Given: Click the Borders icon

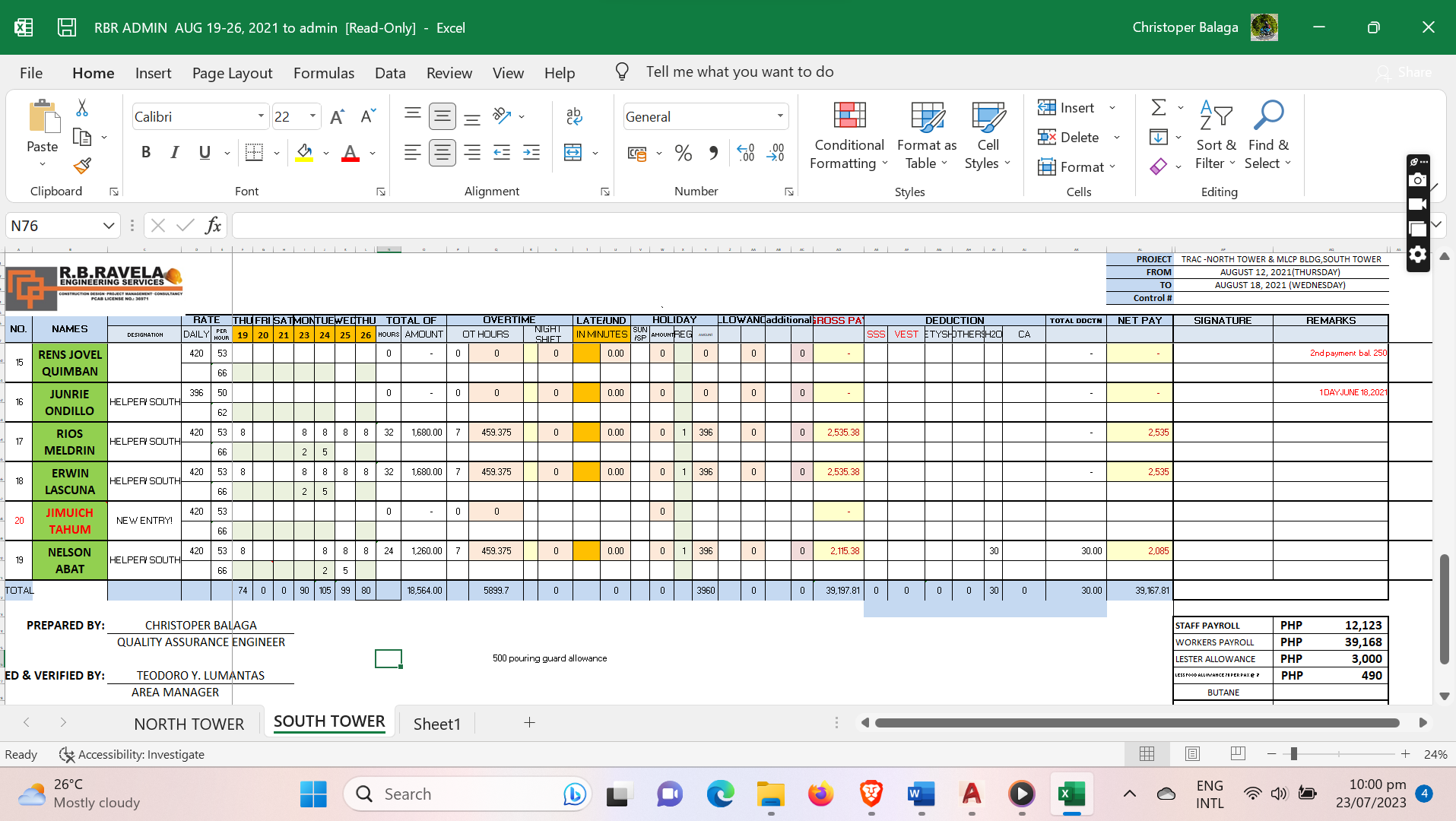Looking at the screenshot, I should coord(254,152).
